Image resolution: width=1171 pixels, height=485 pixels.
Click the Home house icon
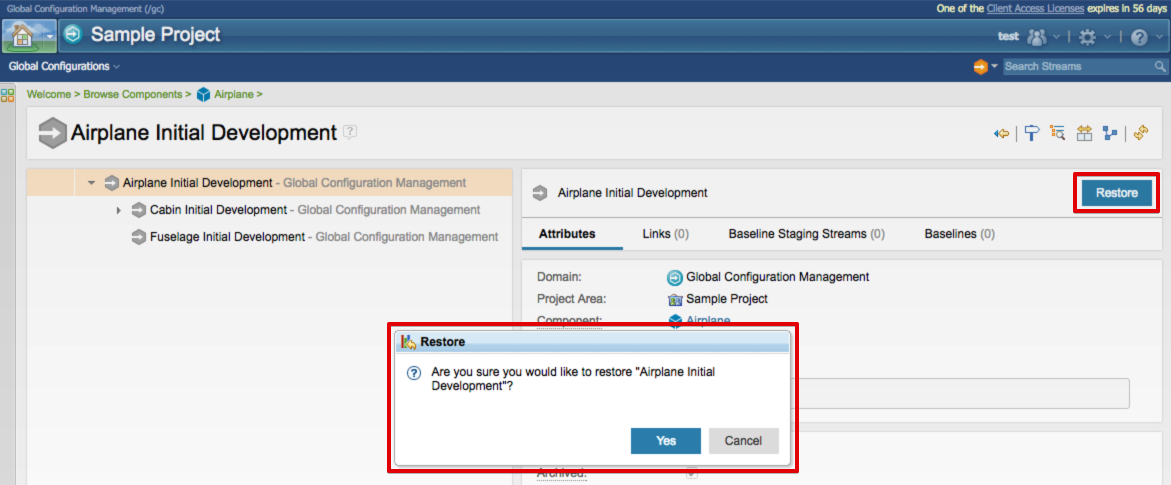click(22, 35)
